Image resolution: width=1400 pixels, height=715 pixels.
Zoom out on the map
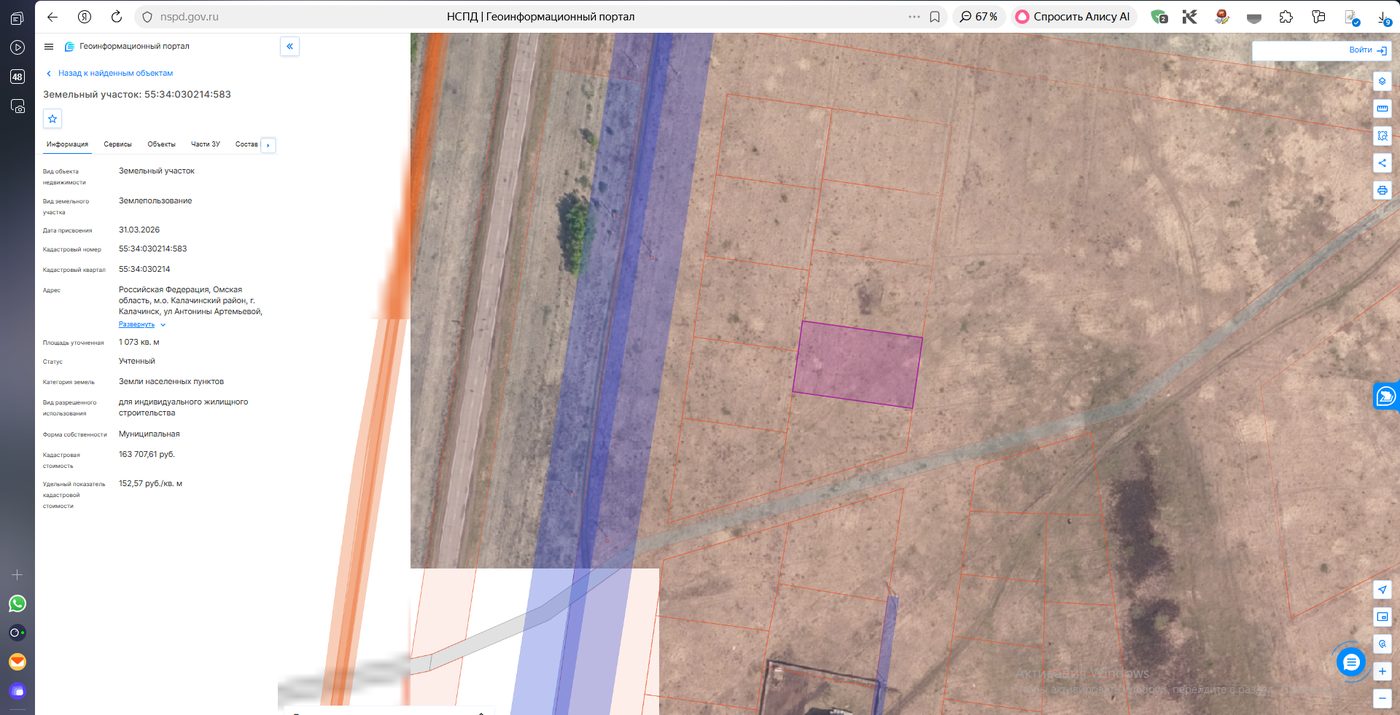[1382, 697]
